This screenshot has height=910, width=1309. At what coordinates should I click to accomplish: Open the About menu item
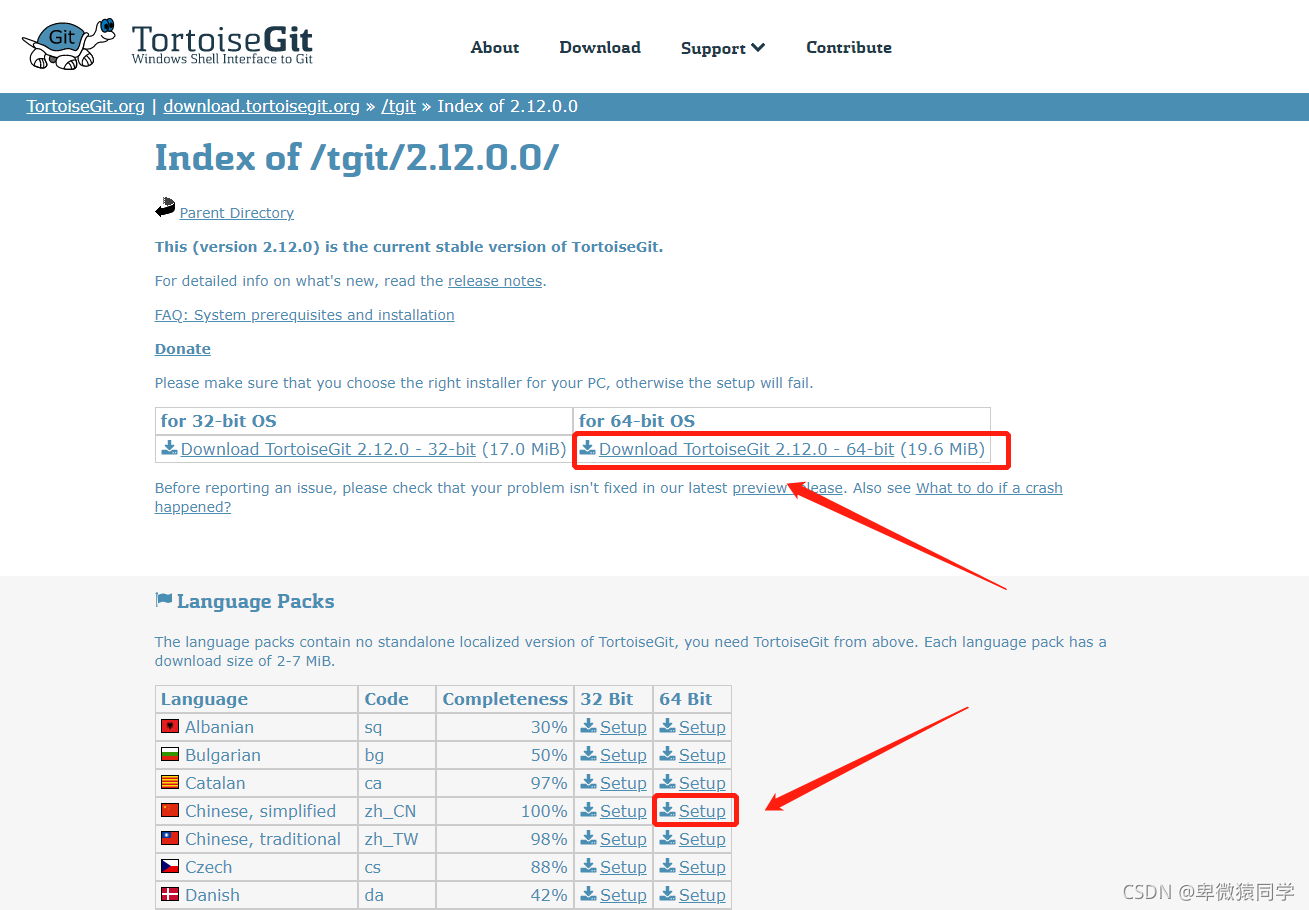point(495,47)
